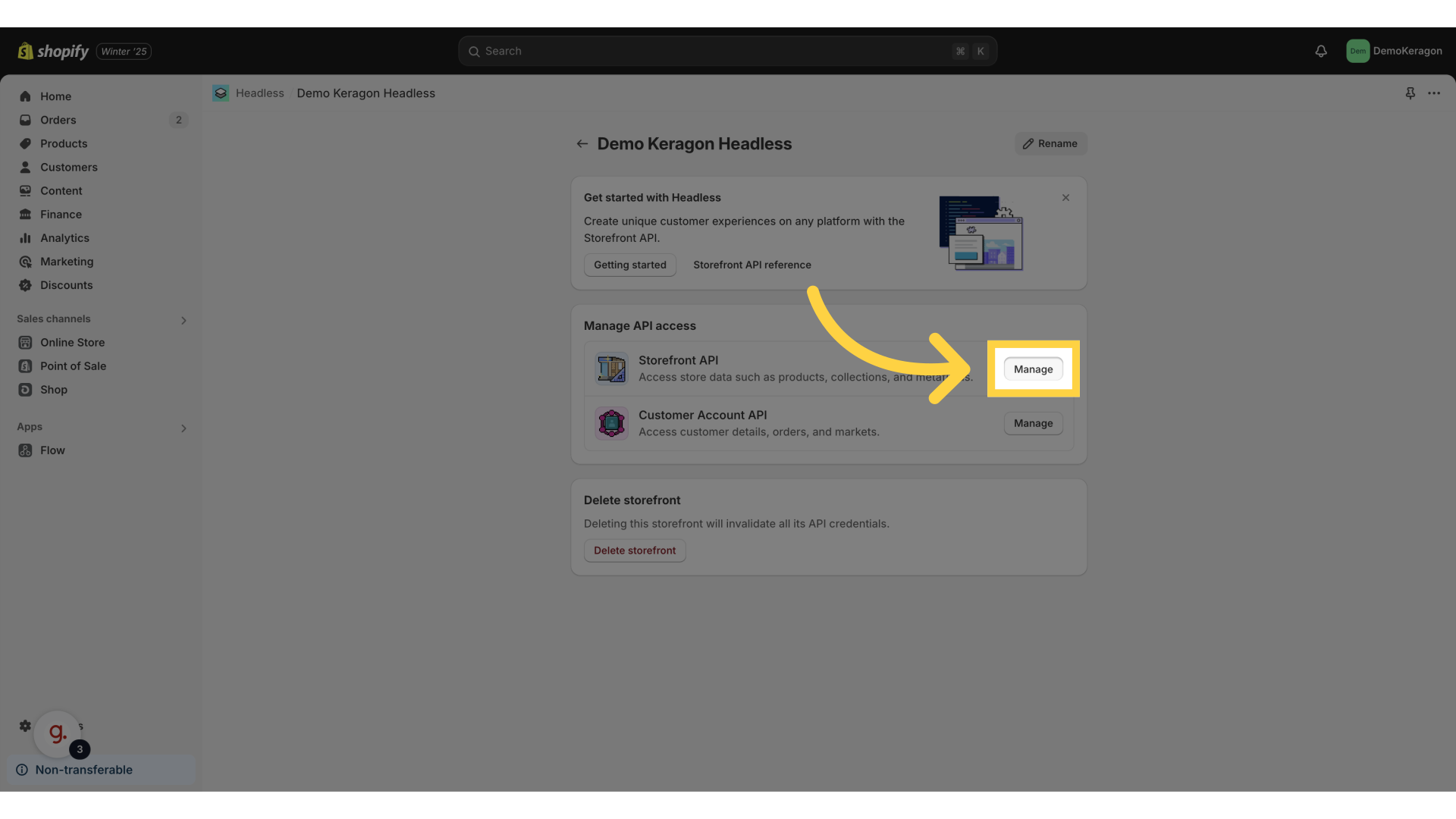Click the Discounts badge icon
Viewport: 1456px width, 819px height.
pyautogui.click(x=25, y=285)
